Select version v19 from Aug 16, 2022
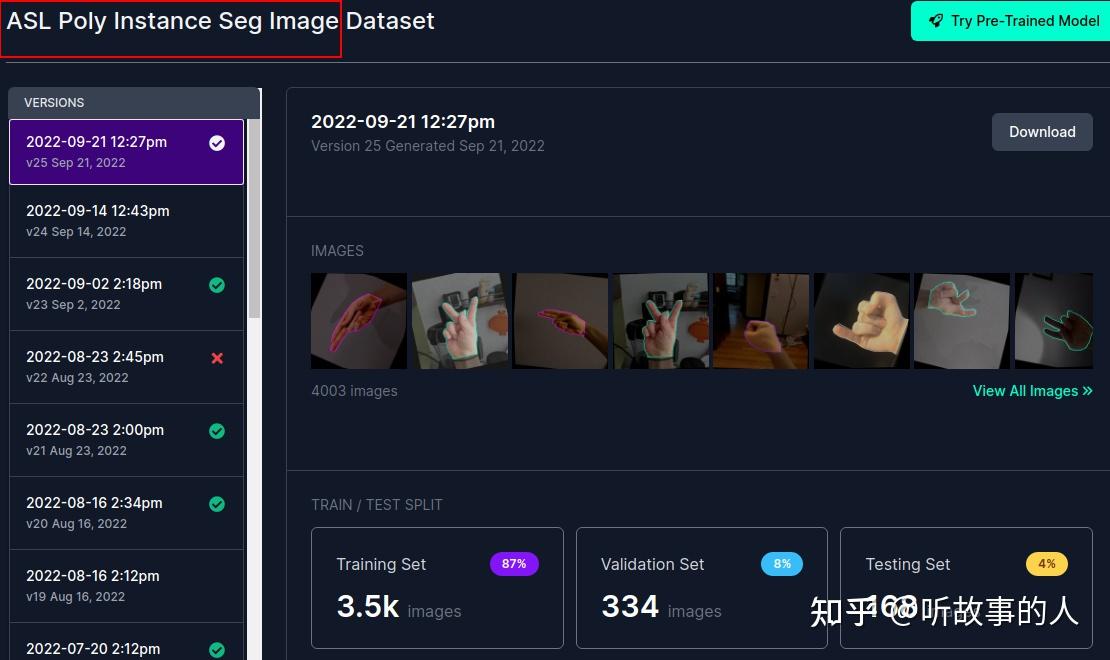Viewport: 1110px width, 660px height. coord(127,586)
